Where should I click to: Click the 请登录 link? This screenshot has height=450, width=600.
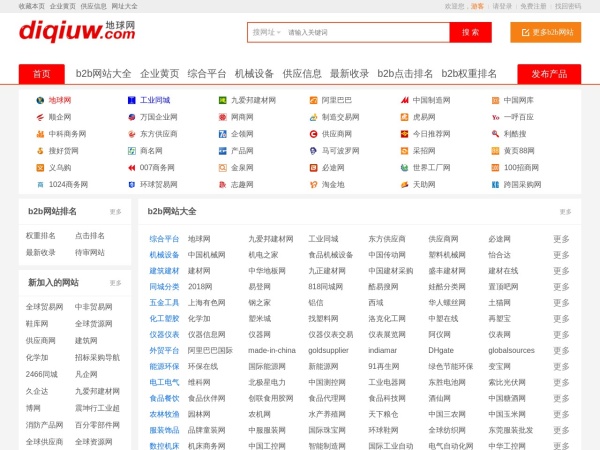pos(502,6)
